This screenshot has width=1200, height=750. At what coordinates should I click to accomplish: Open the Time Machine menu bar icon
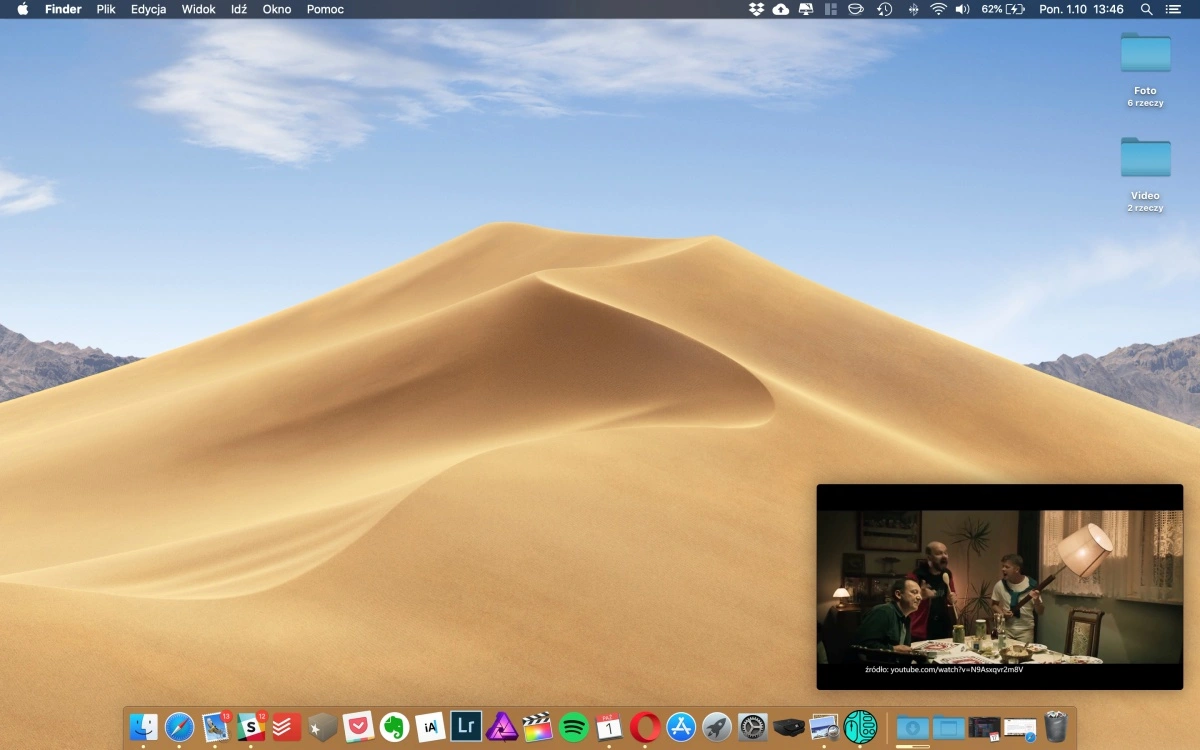885,9
